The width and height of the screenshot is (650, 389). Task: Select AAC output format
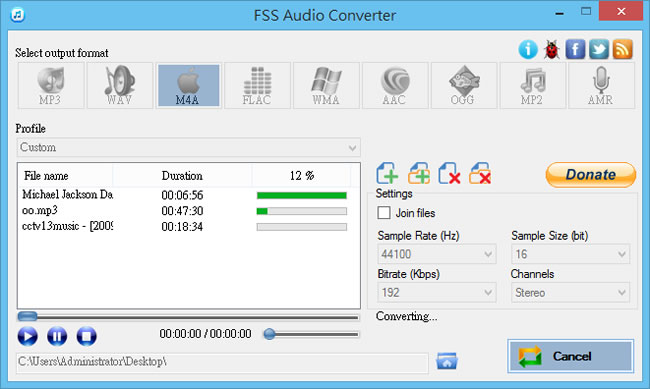coord(395,85)
